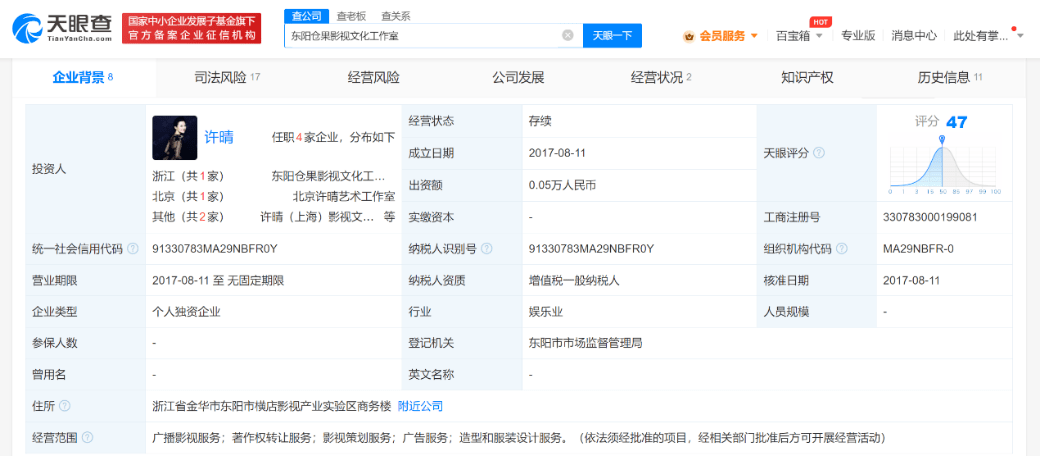Click the 天眼一下 search button
Screen dimensions: 1041x456
612,35
